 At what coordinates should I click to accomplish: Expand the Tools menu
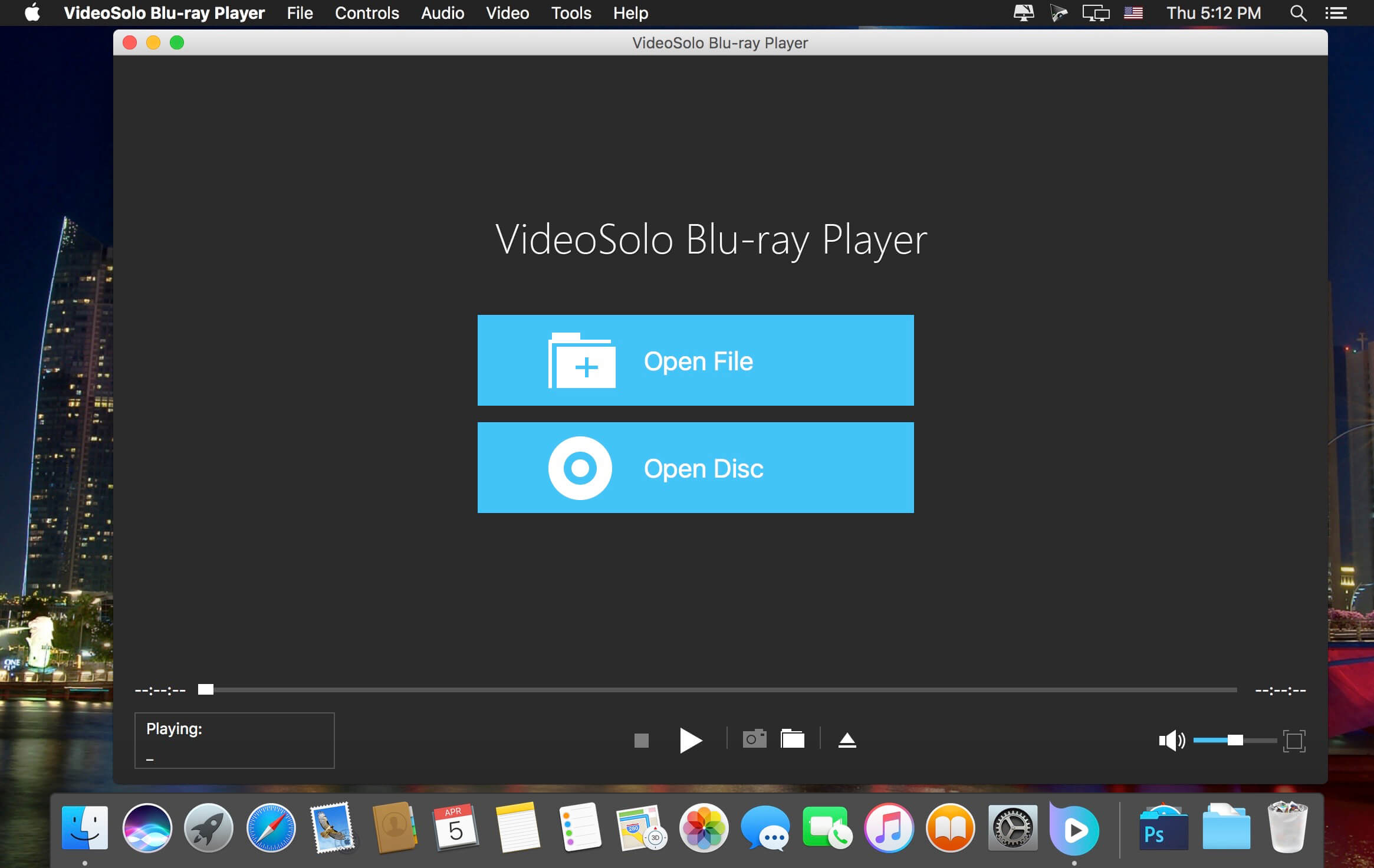click(571, 13)
